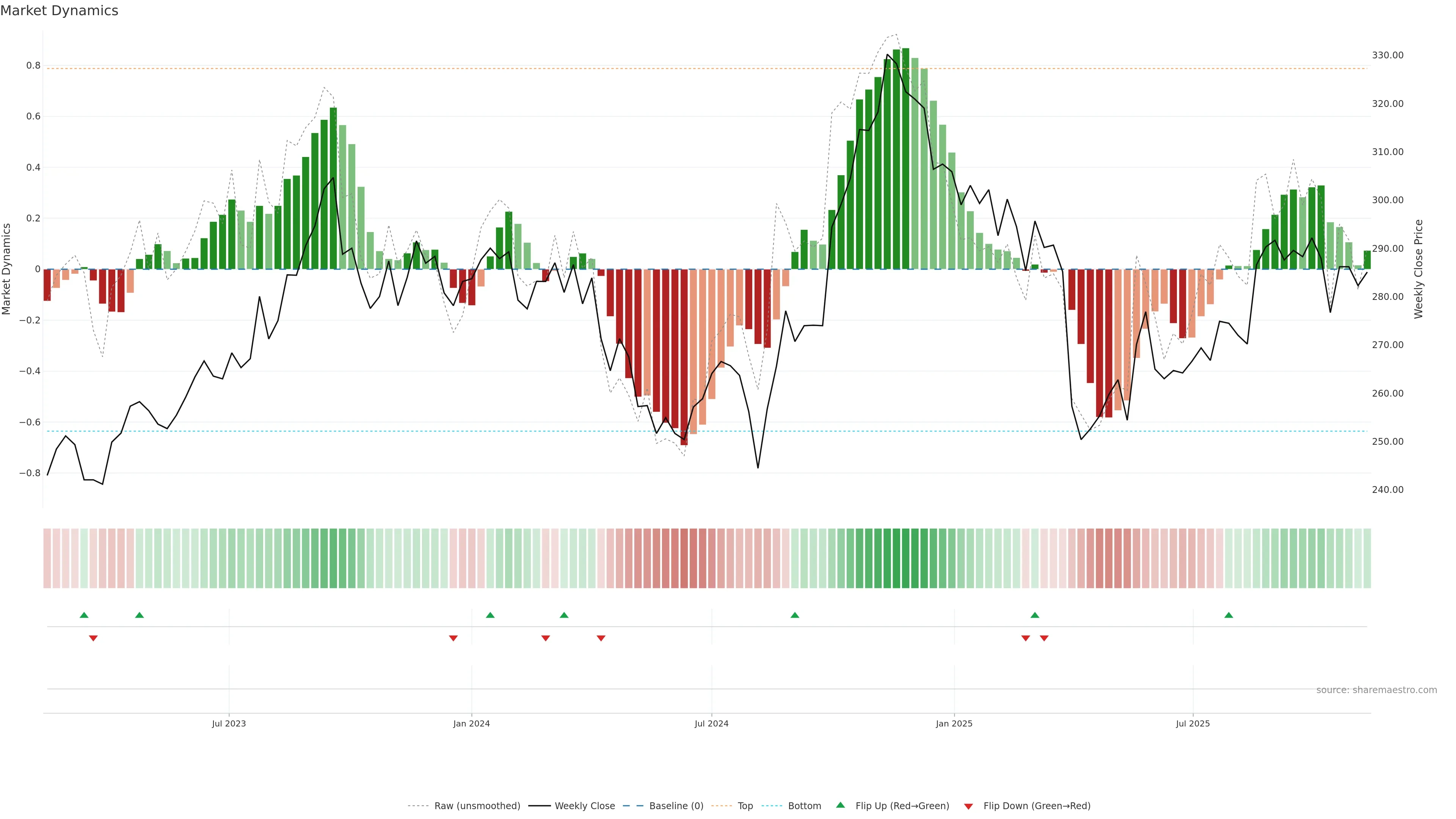Click the Jan 2024 x-axis label
Viewport: 1456px width, 819px height.
coord(471,723)
